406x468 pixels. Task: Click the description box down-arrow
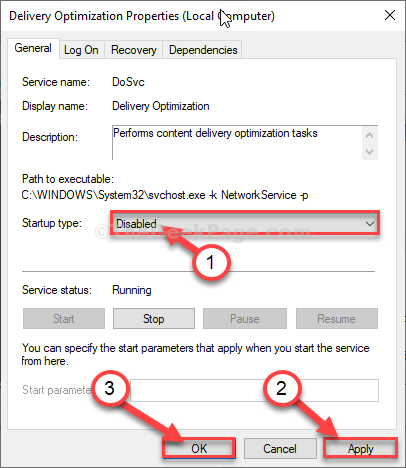click(369, 152)
